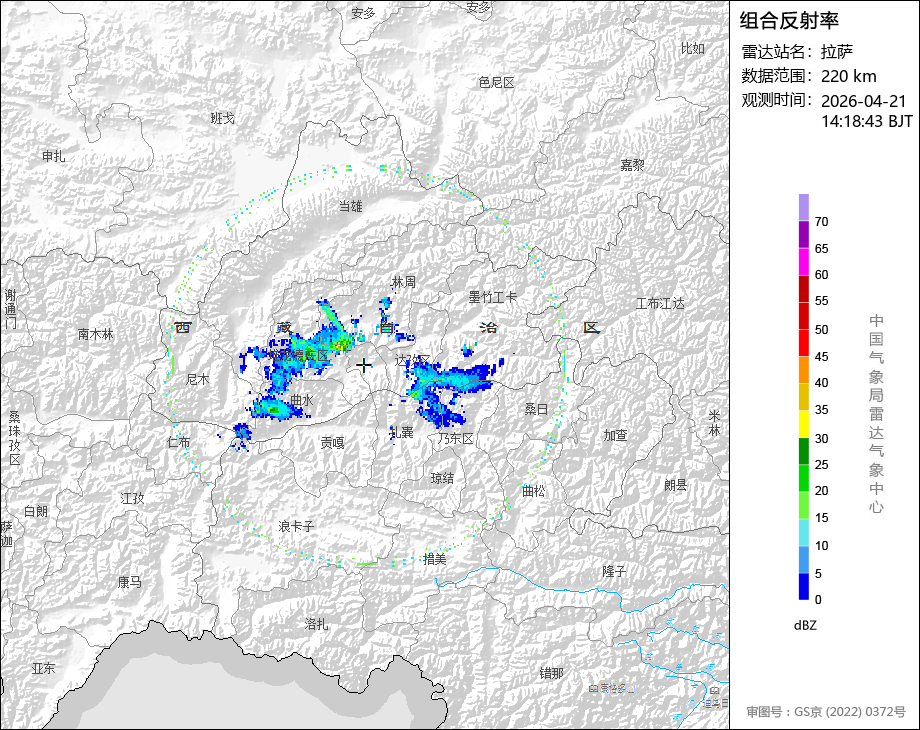Viewport: 920px width, 730px height.
Task: Click the 康马 map label
Action: tap(130, 582)
